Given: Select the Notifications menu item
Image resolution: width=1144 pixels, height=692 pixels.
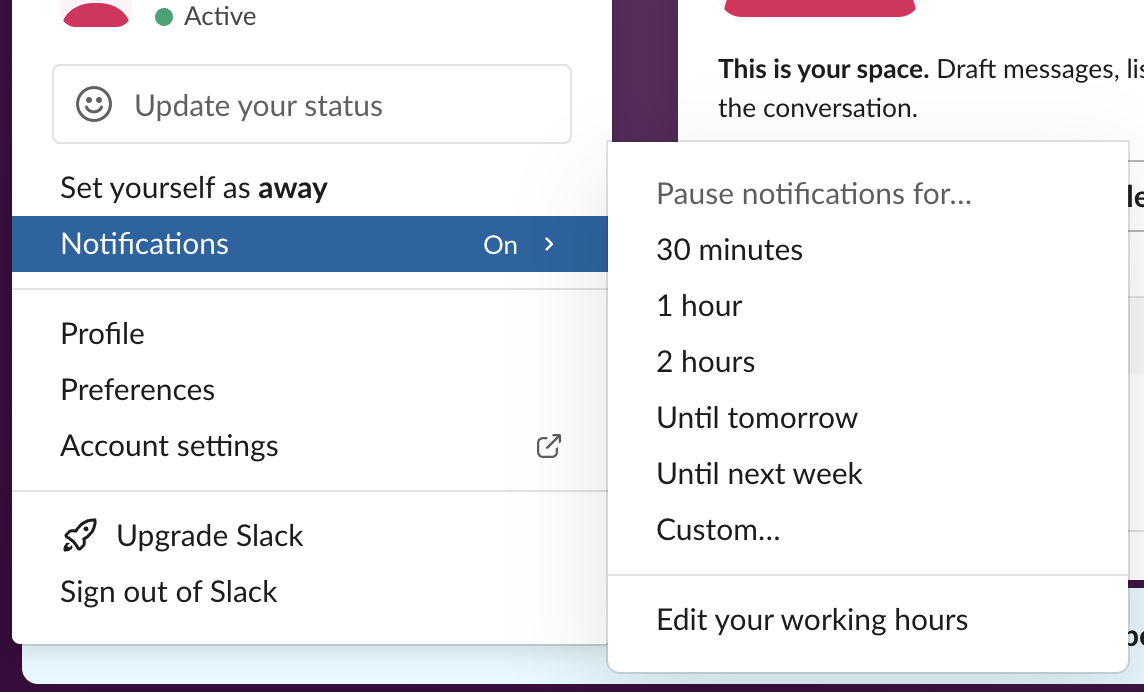Looking at the screenshot, I should point(310,244).
